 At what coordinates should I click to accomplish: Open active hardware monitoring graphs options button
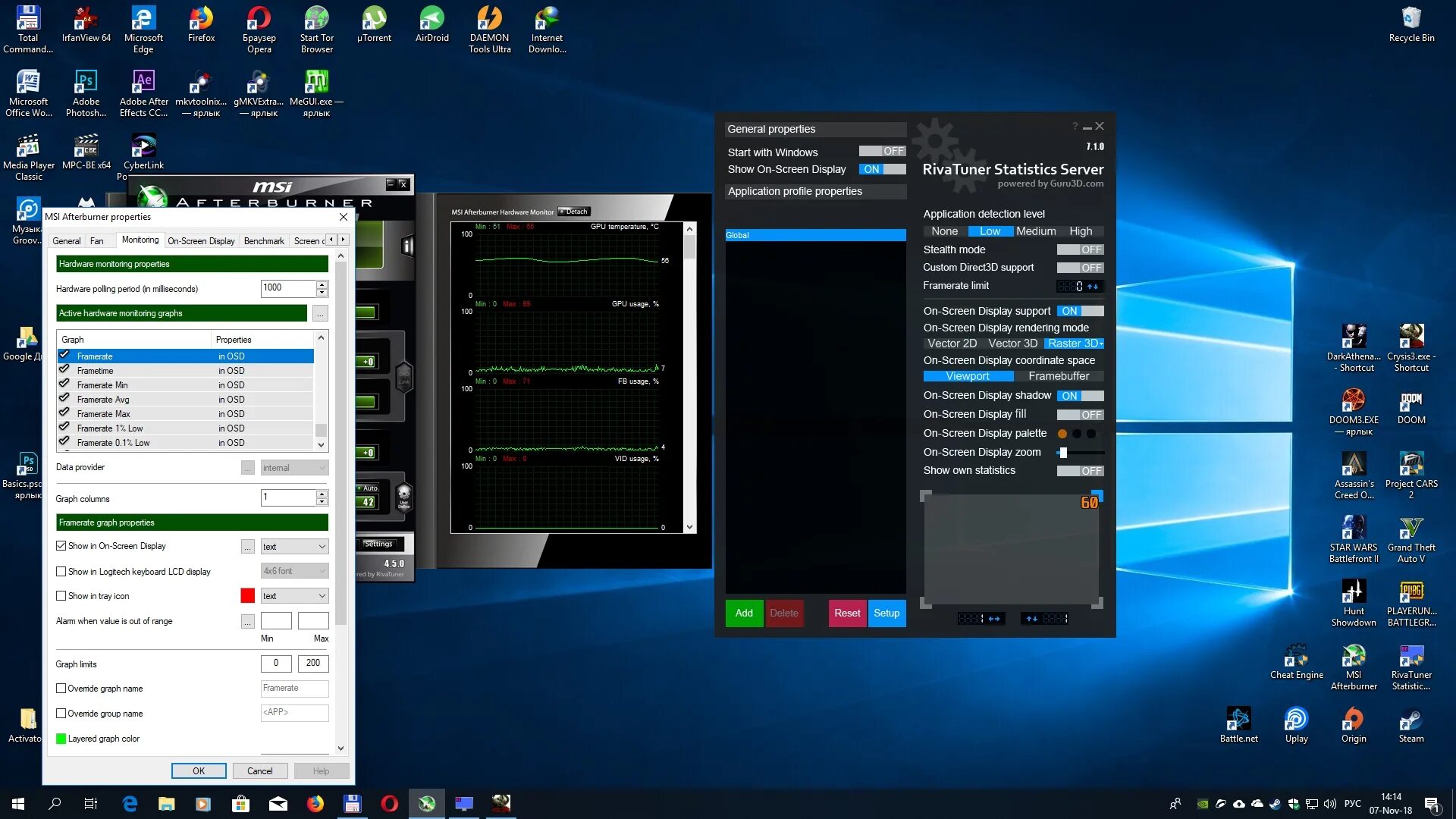pos(320,313)
